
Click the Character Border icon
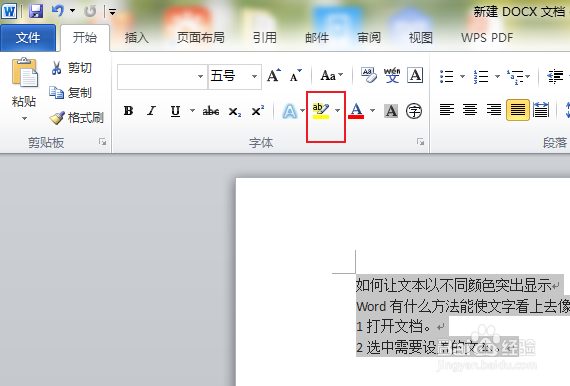415,76
